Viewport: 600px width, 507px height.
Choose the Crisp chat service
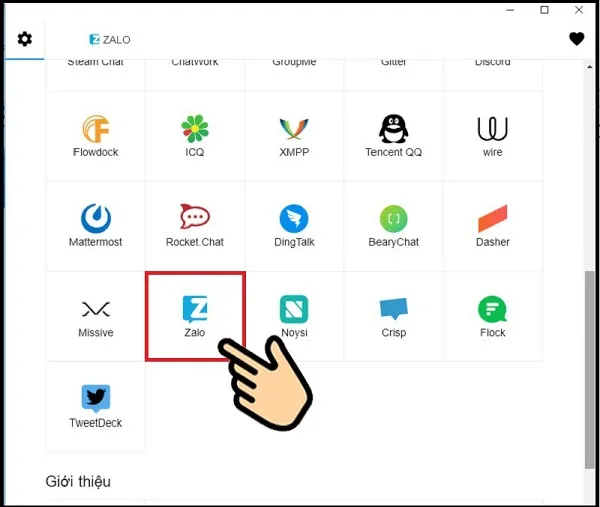pyautogui.click(x=393, y=309)
